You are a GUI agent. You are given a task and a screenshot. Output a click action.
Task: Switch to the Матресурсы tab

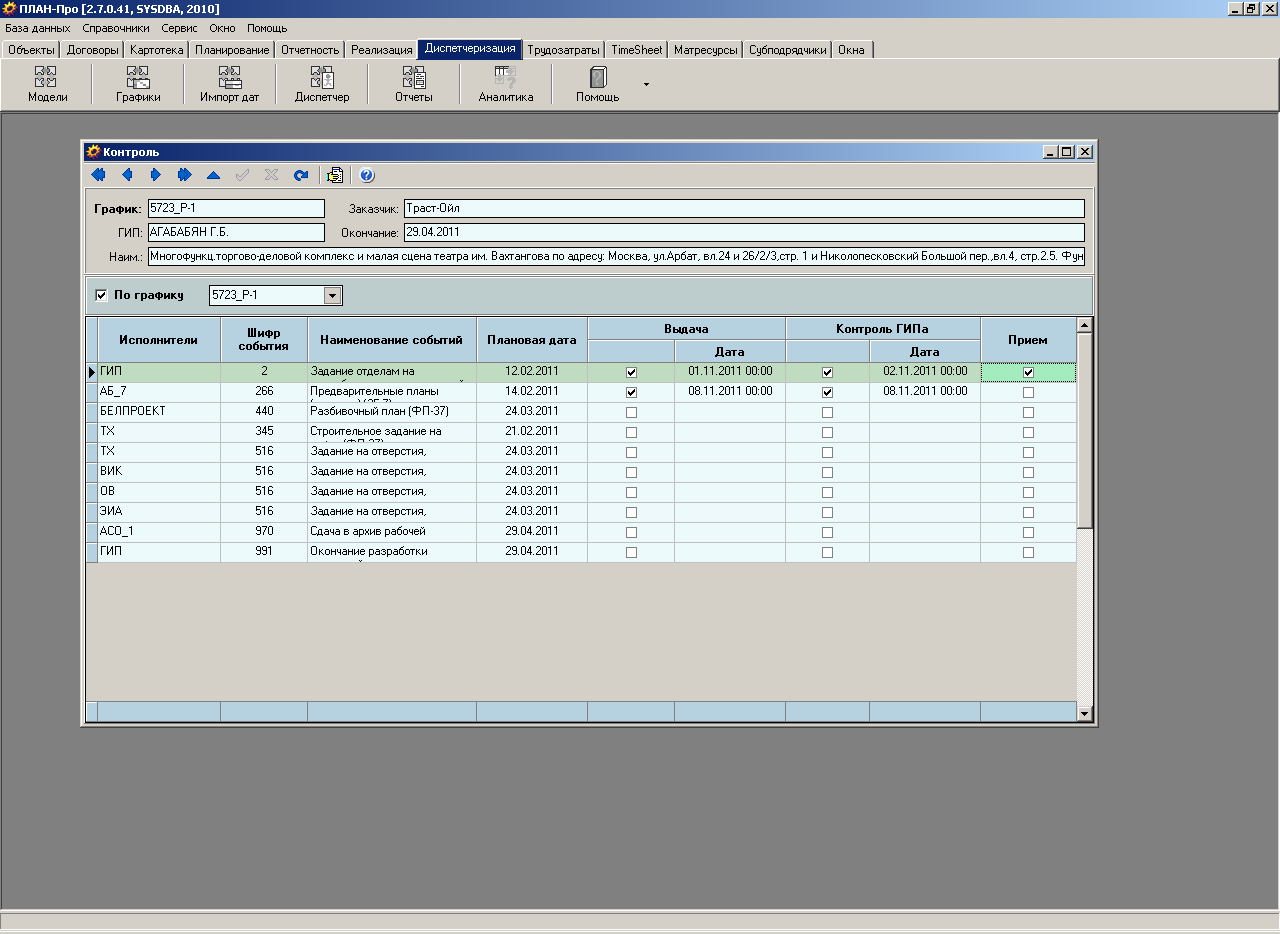706,49
